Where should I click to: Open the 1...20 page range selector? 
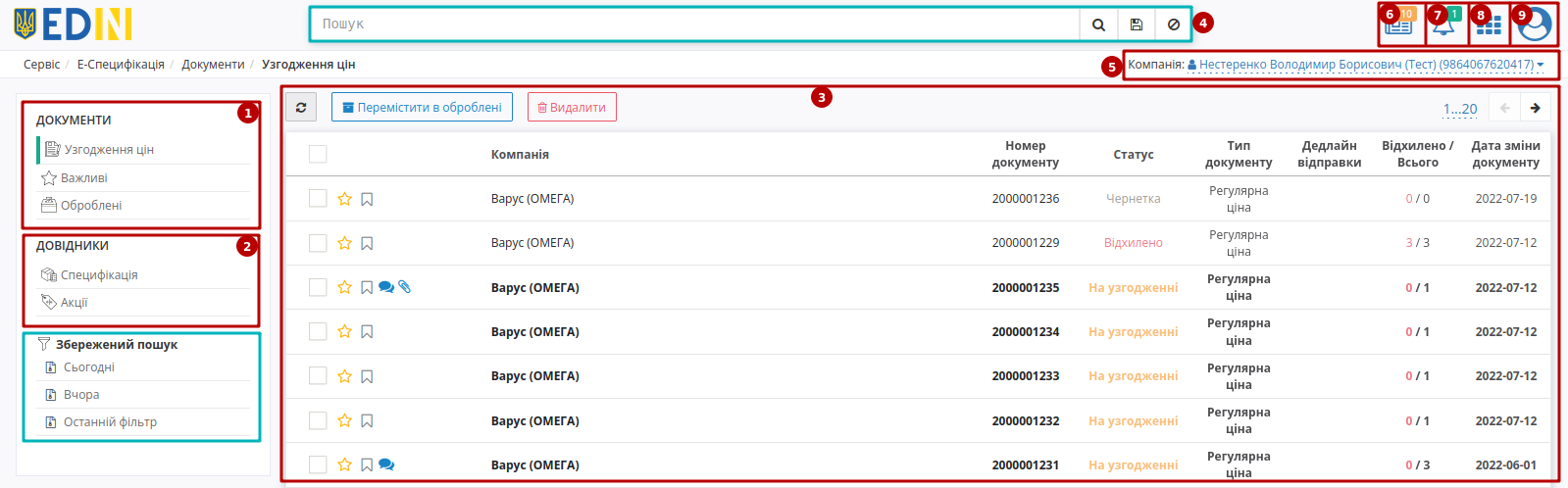1459,109
